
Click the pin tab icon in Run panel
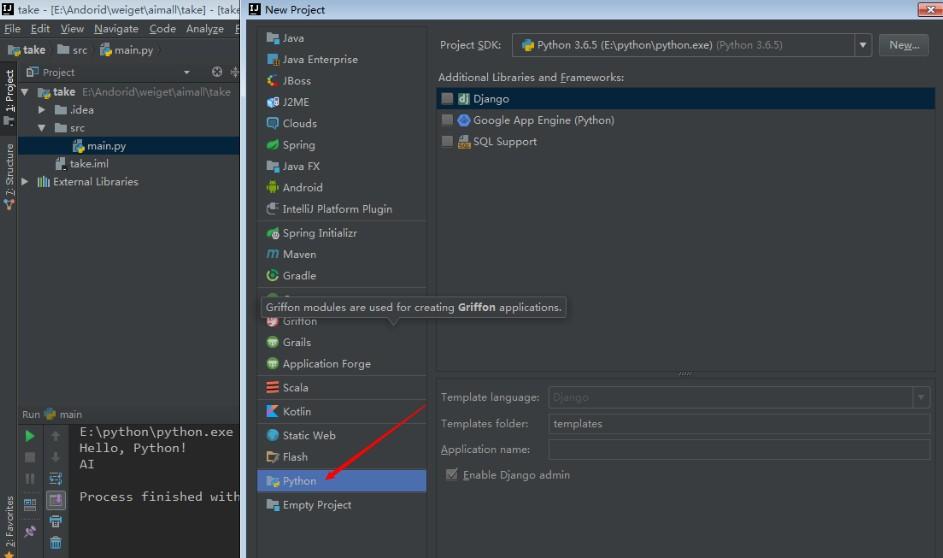pyautogui.click(x=29, y=531)
